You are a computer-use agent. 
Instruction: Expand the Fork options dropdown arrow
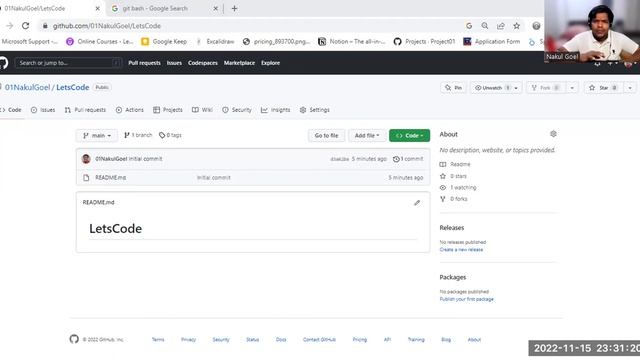point(572,88)
